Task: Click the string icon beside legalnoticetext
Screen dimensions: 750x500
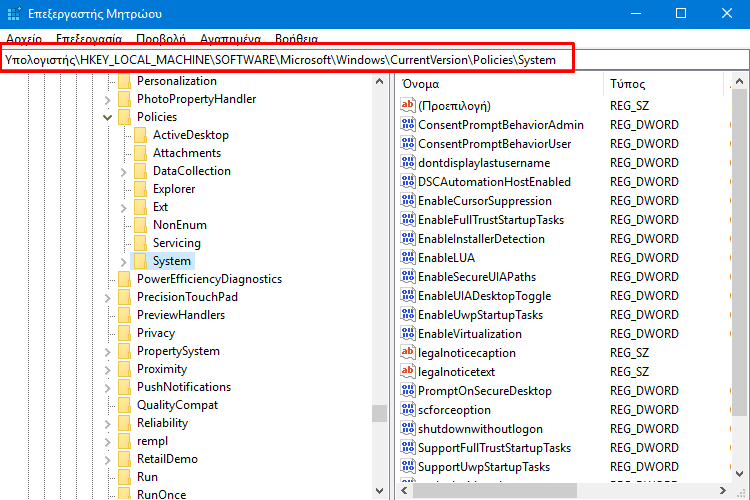Action: (408, 371)
